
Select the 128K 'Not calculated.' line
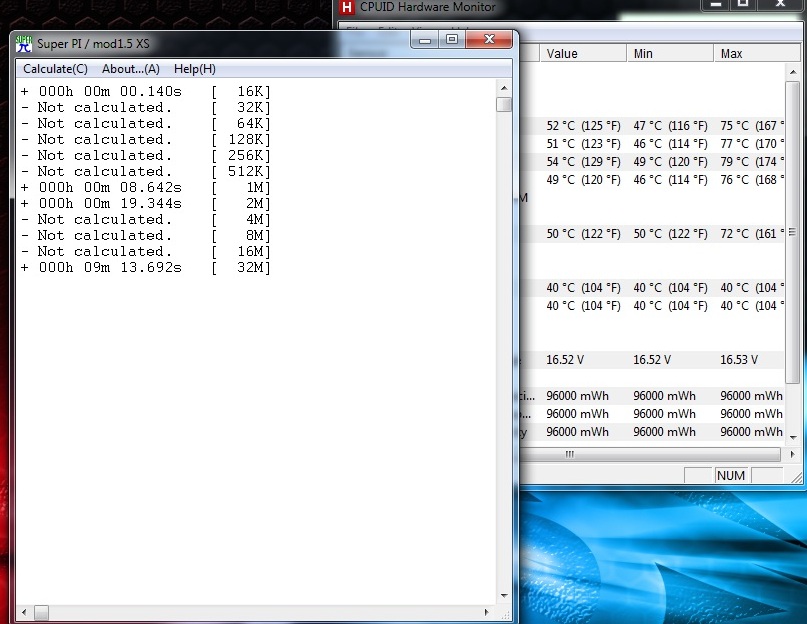coord(145,140)
